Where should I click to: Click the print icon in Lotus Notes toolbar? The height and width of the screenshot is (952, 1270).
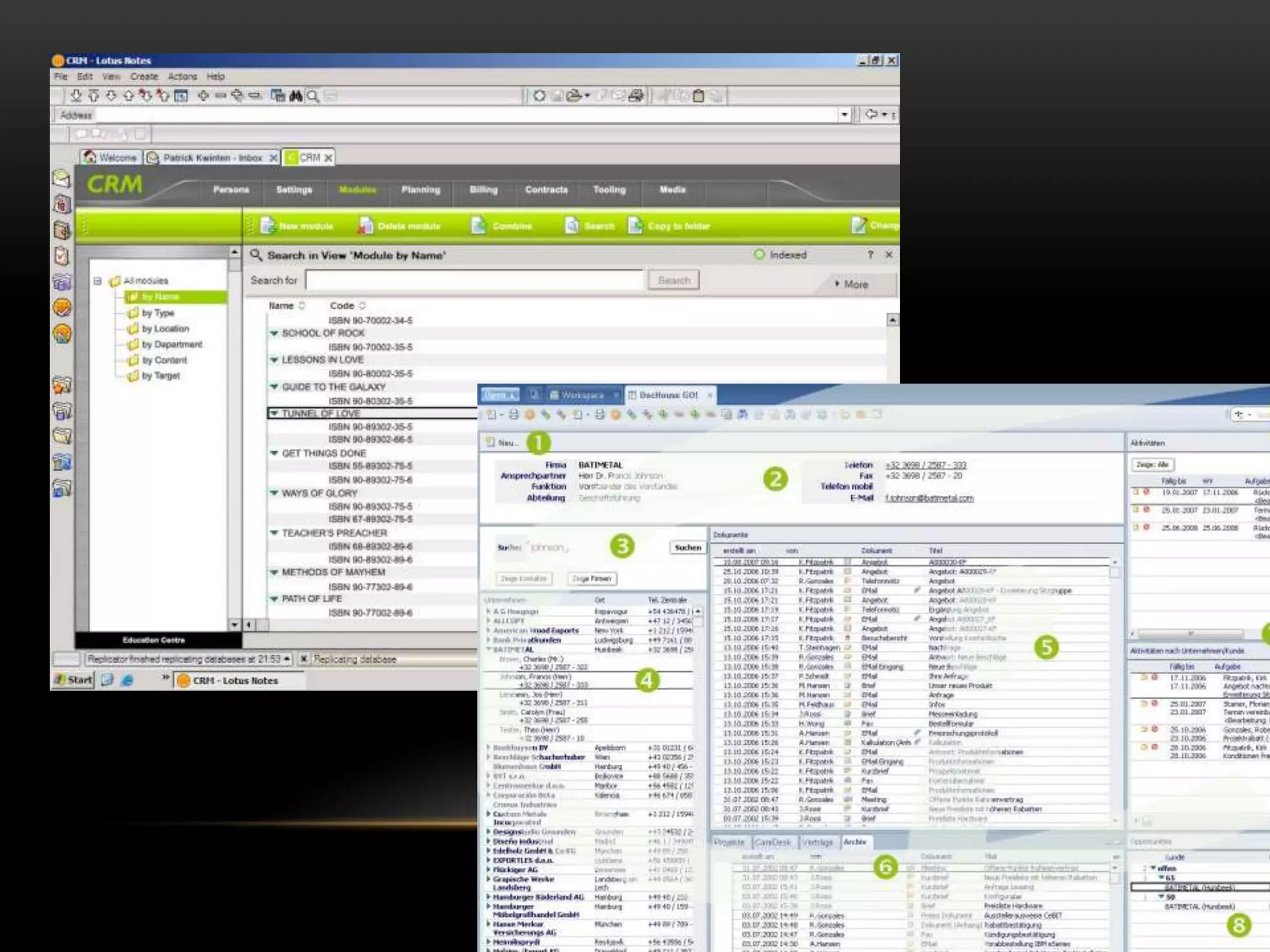point(636,96)
